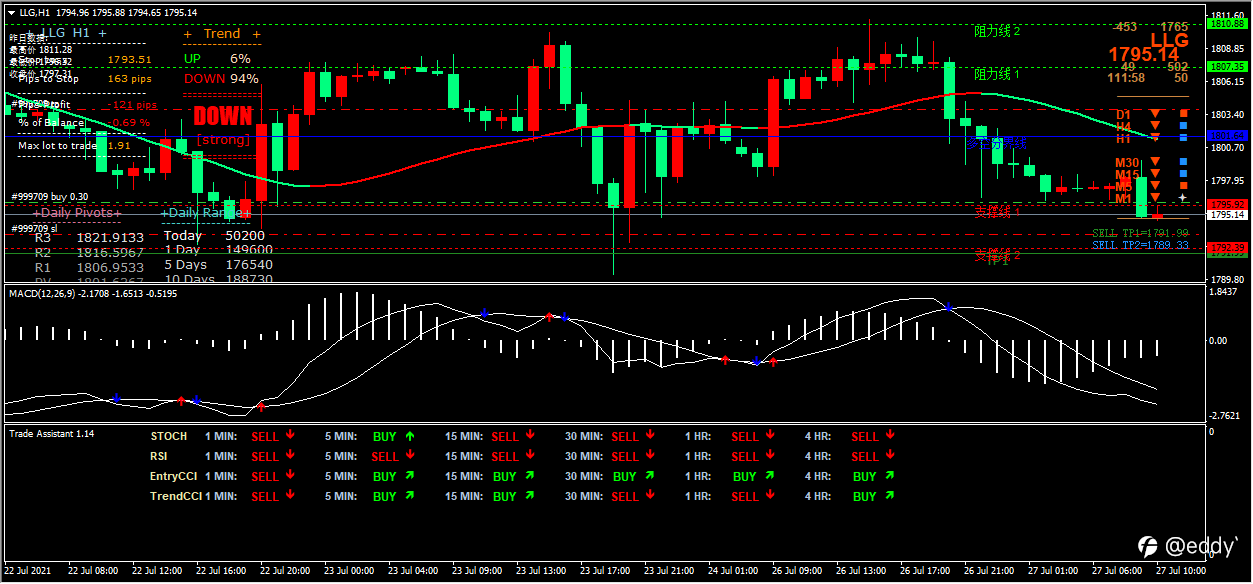Select the SELL TP2=1789.33 label
The image size is (1253, 584).
pyautogui.click(x=1140, y=245)
